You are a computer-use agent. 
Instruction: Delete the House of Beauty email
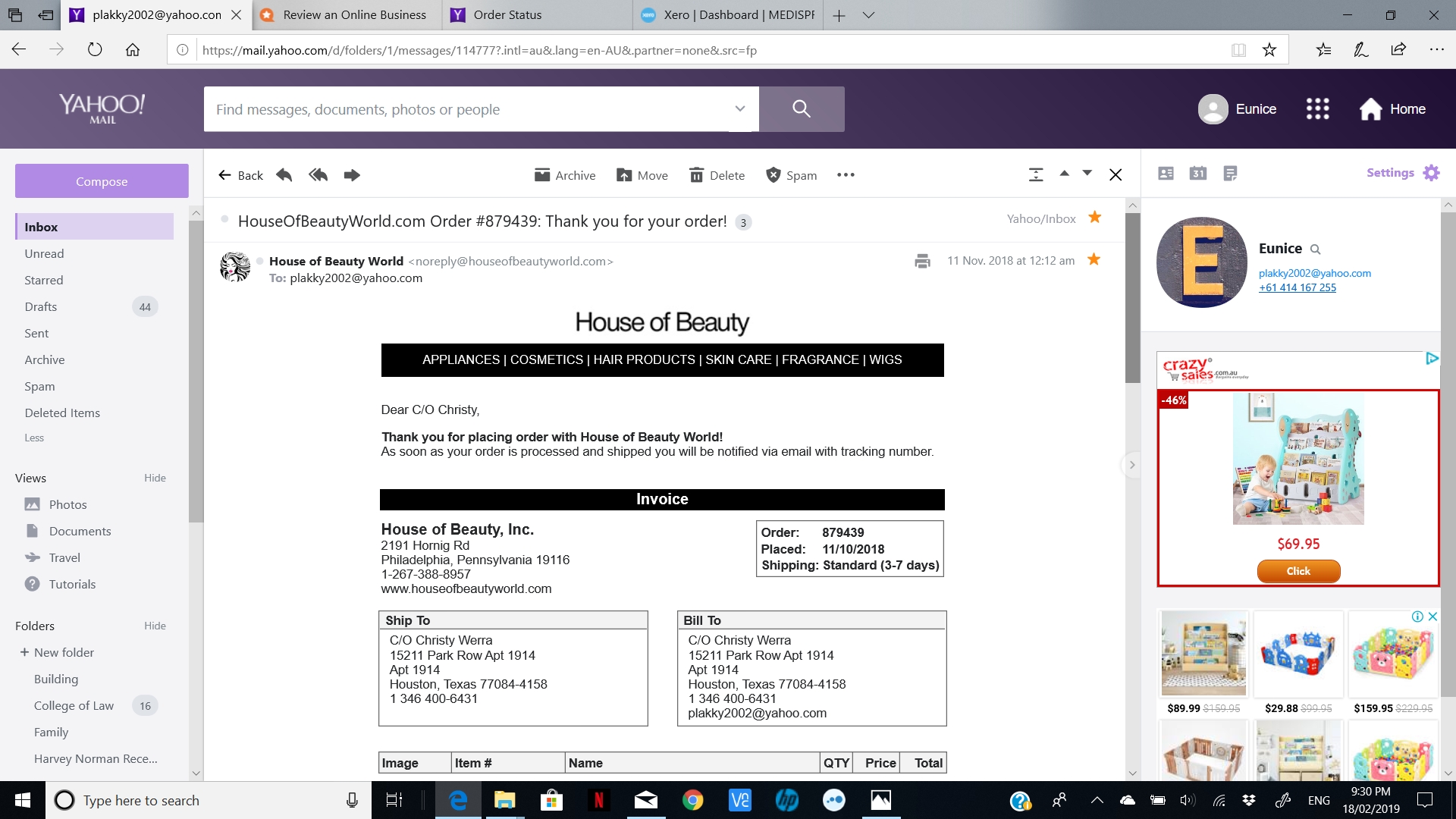tap(716, 174)
